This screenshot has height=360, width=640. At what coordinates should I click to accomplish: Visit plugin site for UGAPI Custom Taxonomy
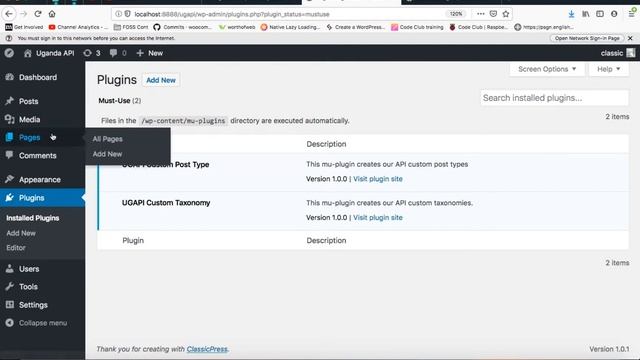378,218
